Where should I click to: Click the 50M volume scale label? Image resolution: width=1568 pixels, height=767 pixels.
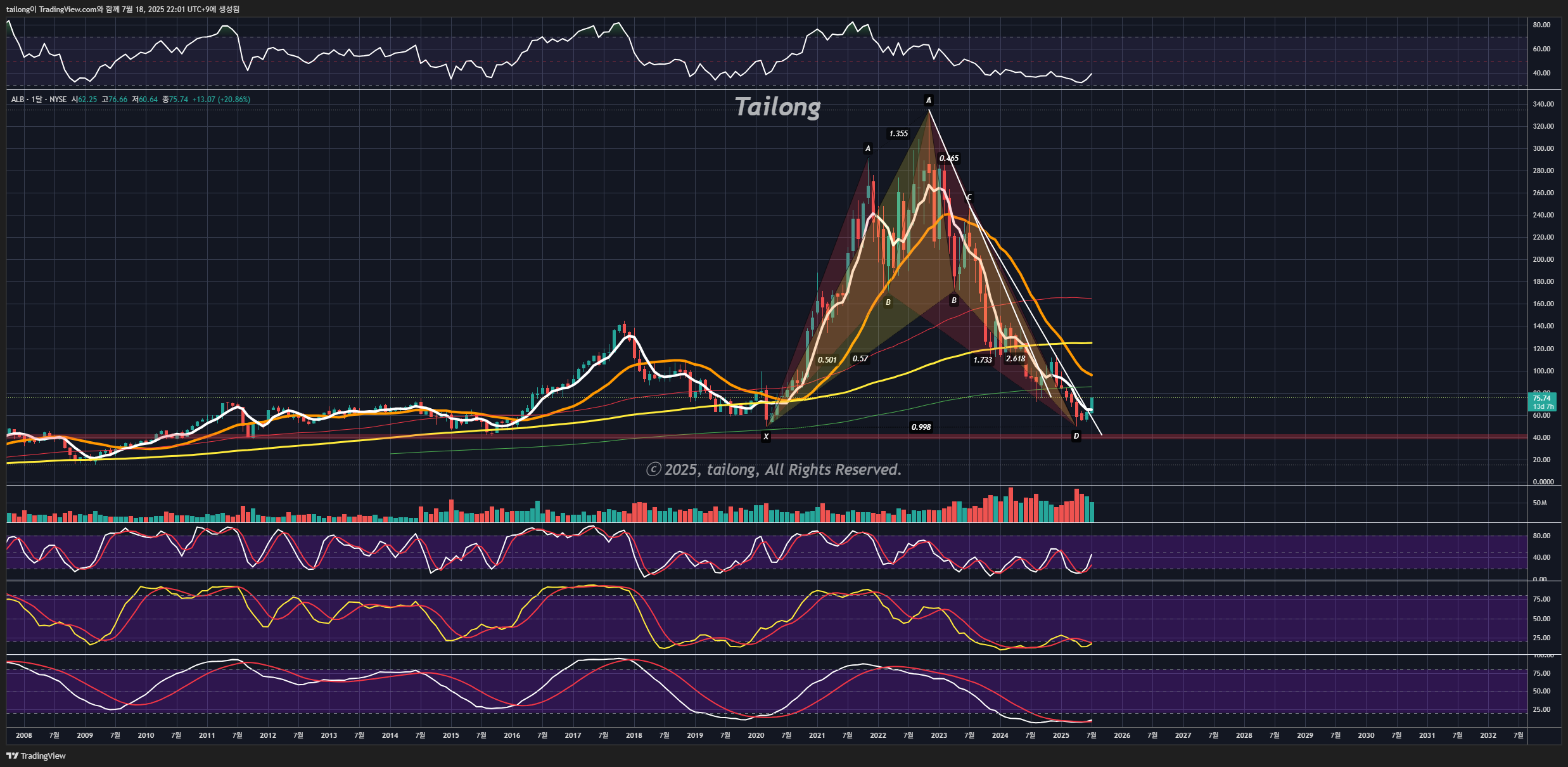pyautogui.click(x=1539, y=503)
